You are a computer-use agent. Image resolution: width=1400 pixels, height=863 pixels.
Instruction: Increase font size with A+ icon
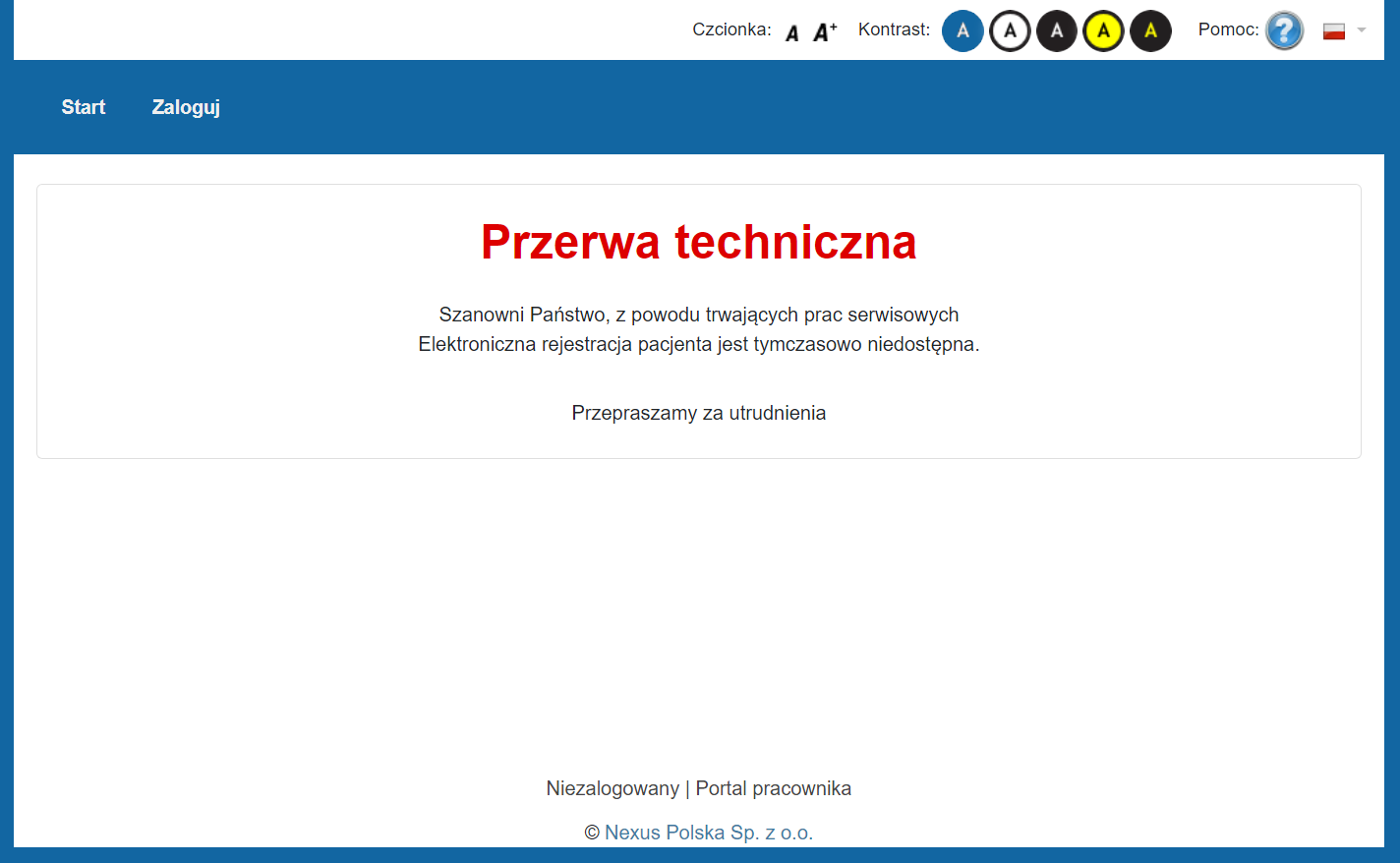[825, 32]
